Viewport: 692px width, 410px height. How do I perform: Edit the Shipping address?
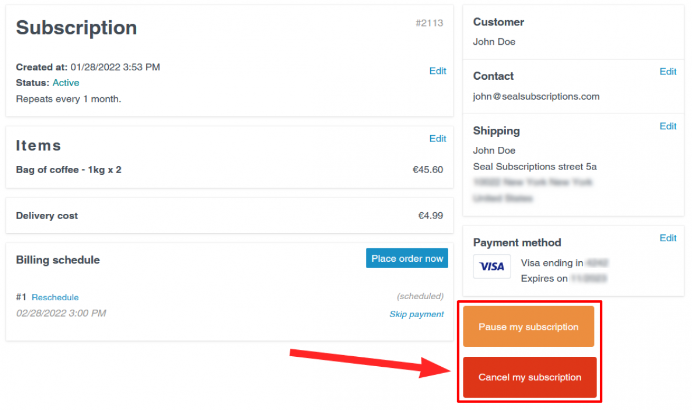click(x=668, y=126)
